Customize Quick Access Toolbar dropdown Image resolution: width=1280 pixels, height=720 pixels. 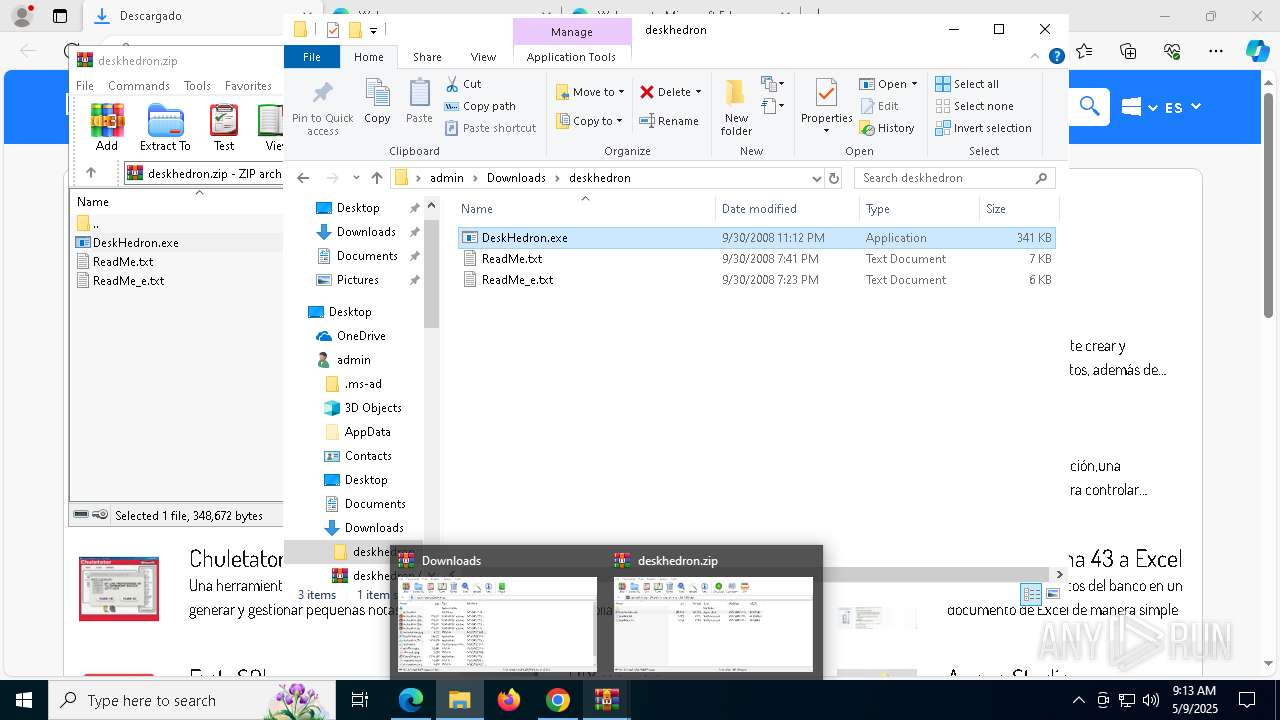373,30
